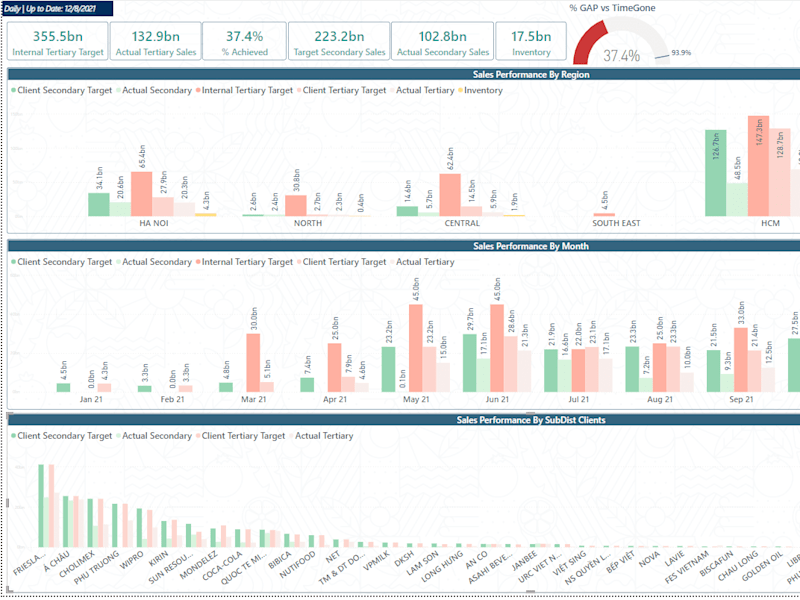The image size is (800, 600).
Task: Select the PHU TRUONG client axis label
Action: (x=97, y=567)
